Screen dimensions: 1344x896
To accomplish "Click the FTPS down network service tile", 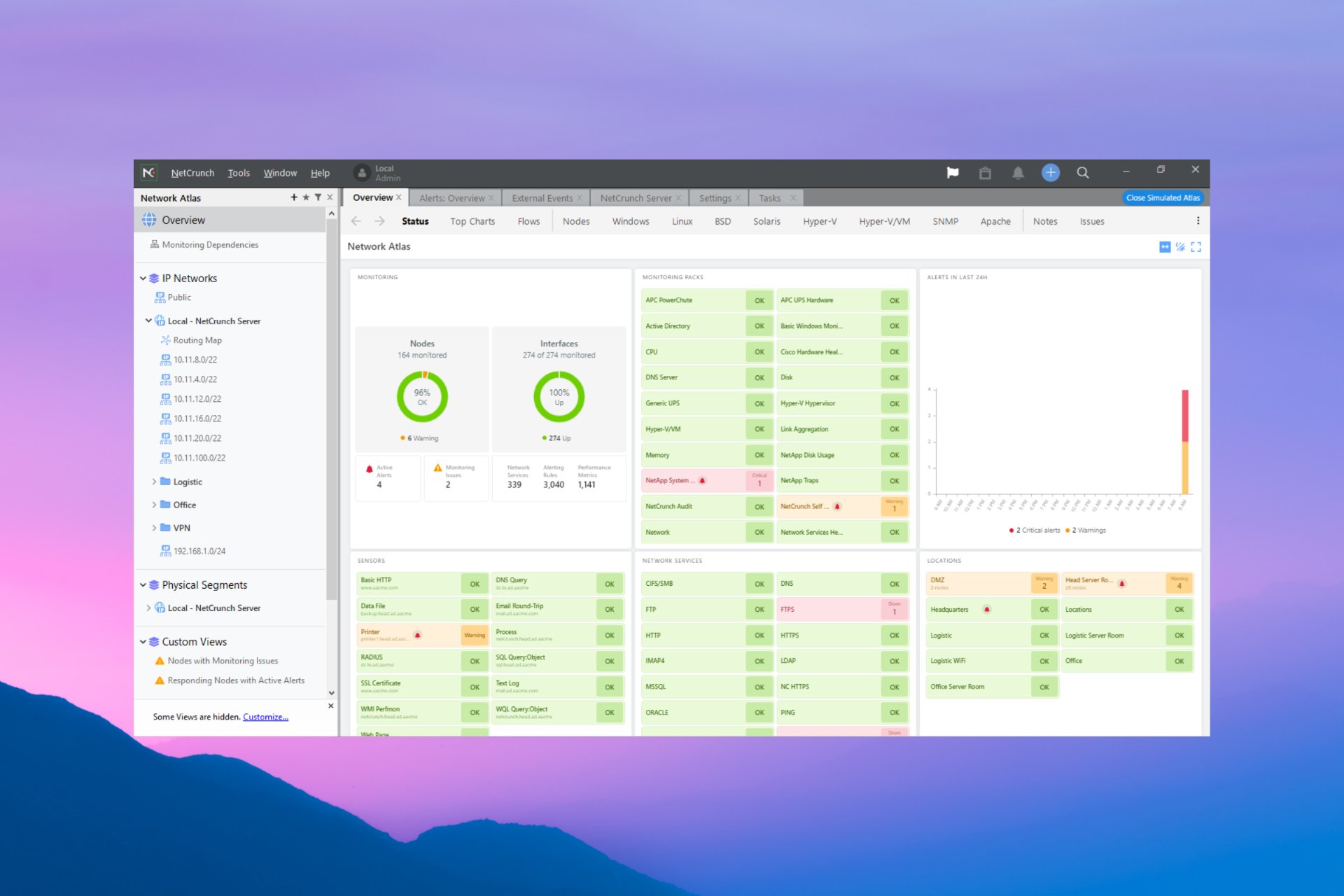I will (x=842, y=609).
